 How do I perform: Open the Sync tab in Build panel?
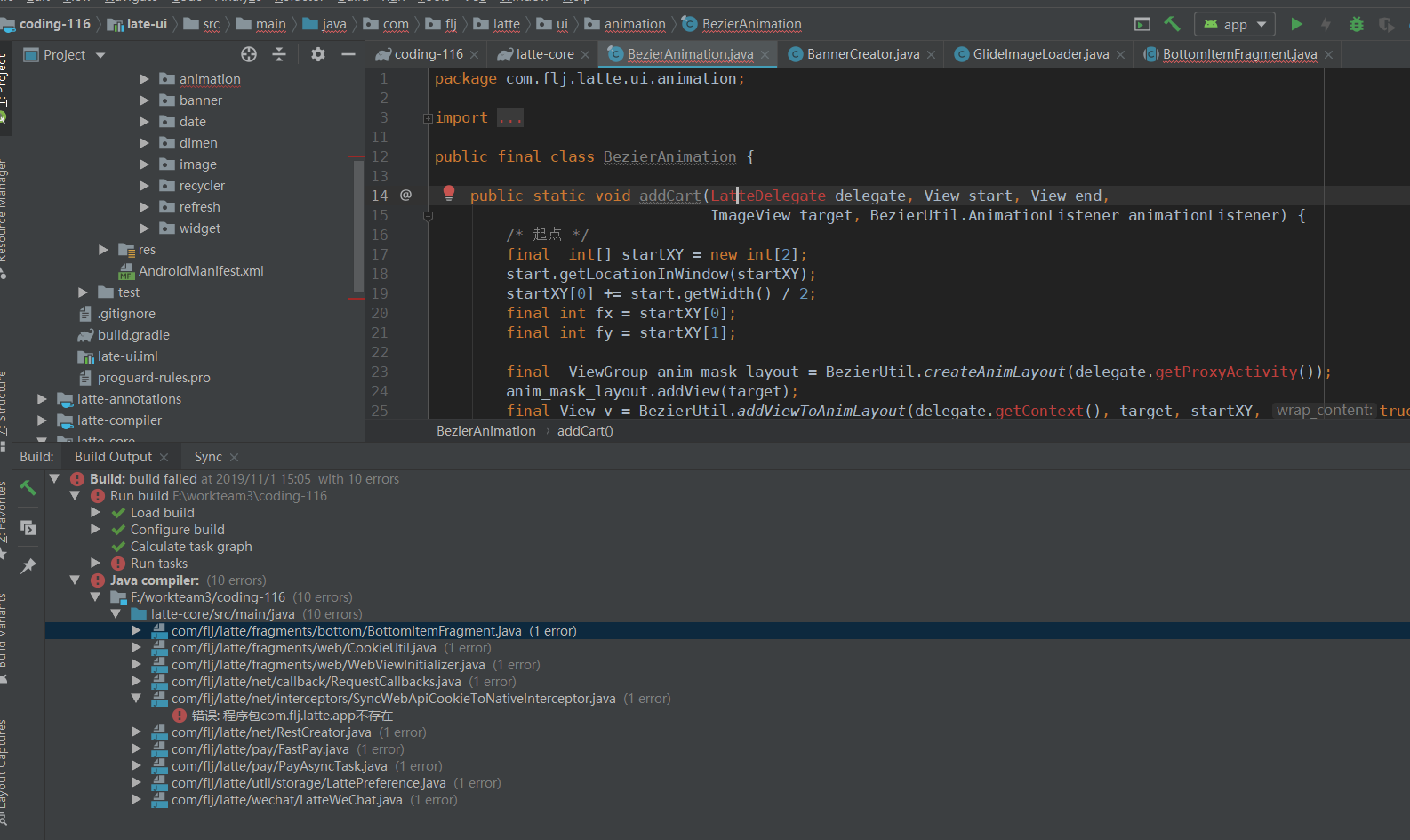(x=208, y=457)
